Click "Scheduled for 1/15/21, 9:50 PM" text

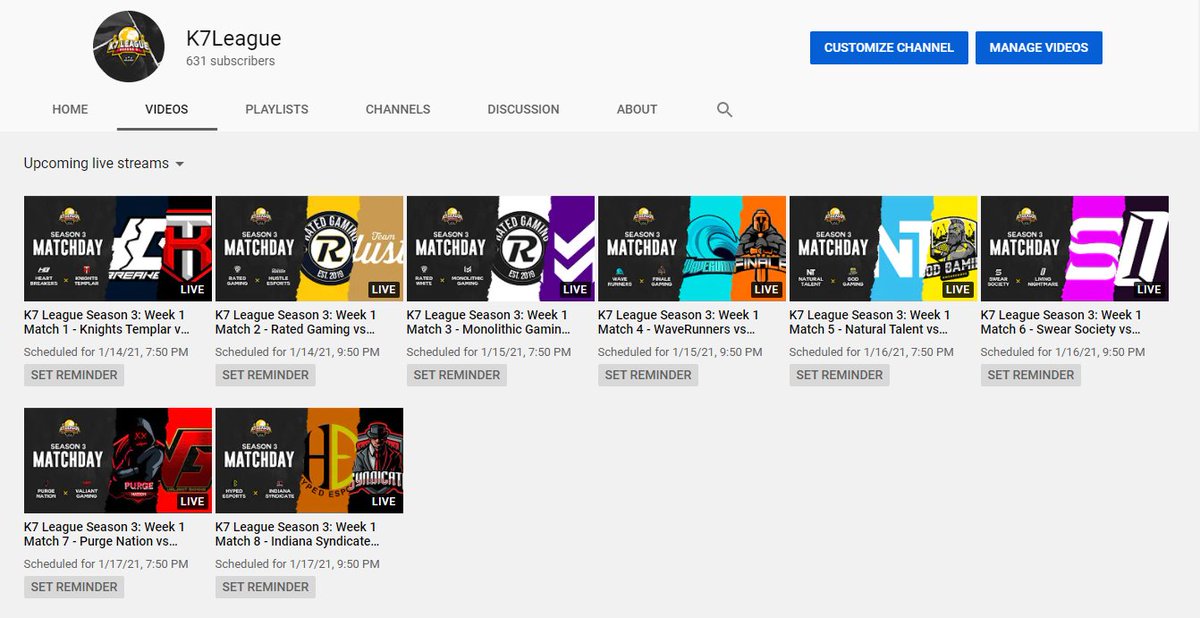pyautogui.click(x=680, y=352)
